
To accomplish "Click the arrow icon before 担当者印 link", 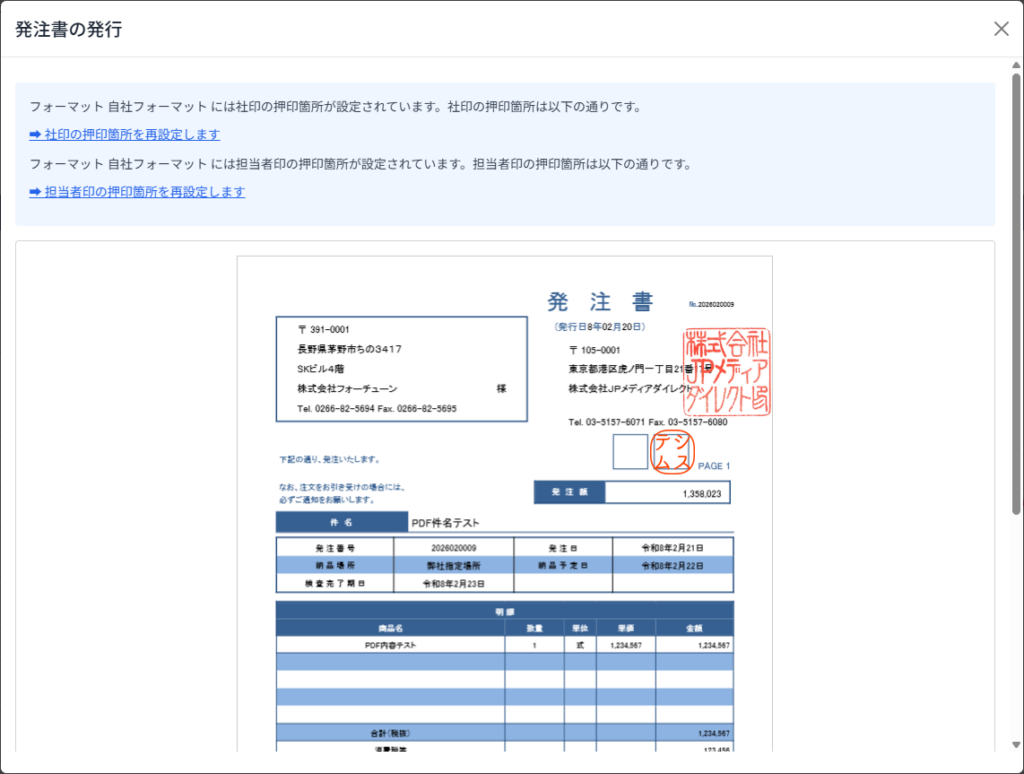I will click(x=35, y=192).
